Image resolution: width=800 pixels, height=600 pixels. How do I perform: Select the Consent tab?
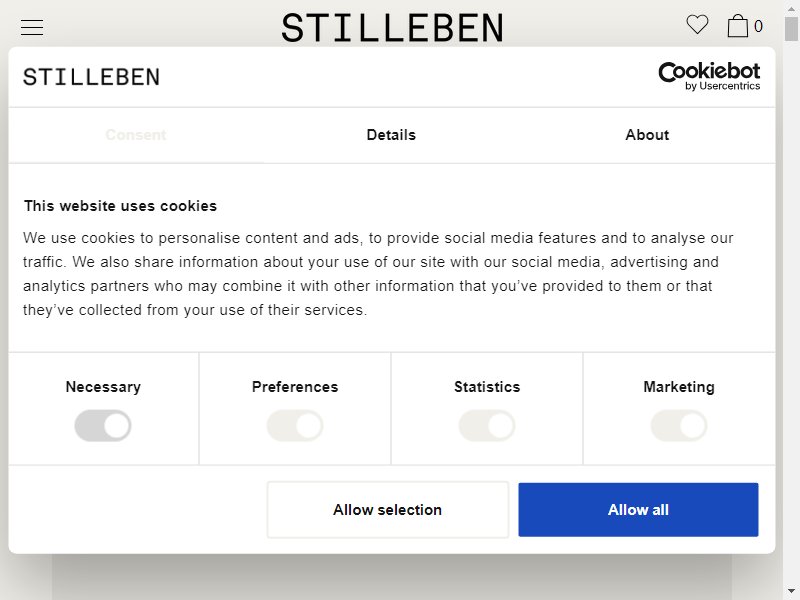click(136, 135)
